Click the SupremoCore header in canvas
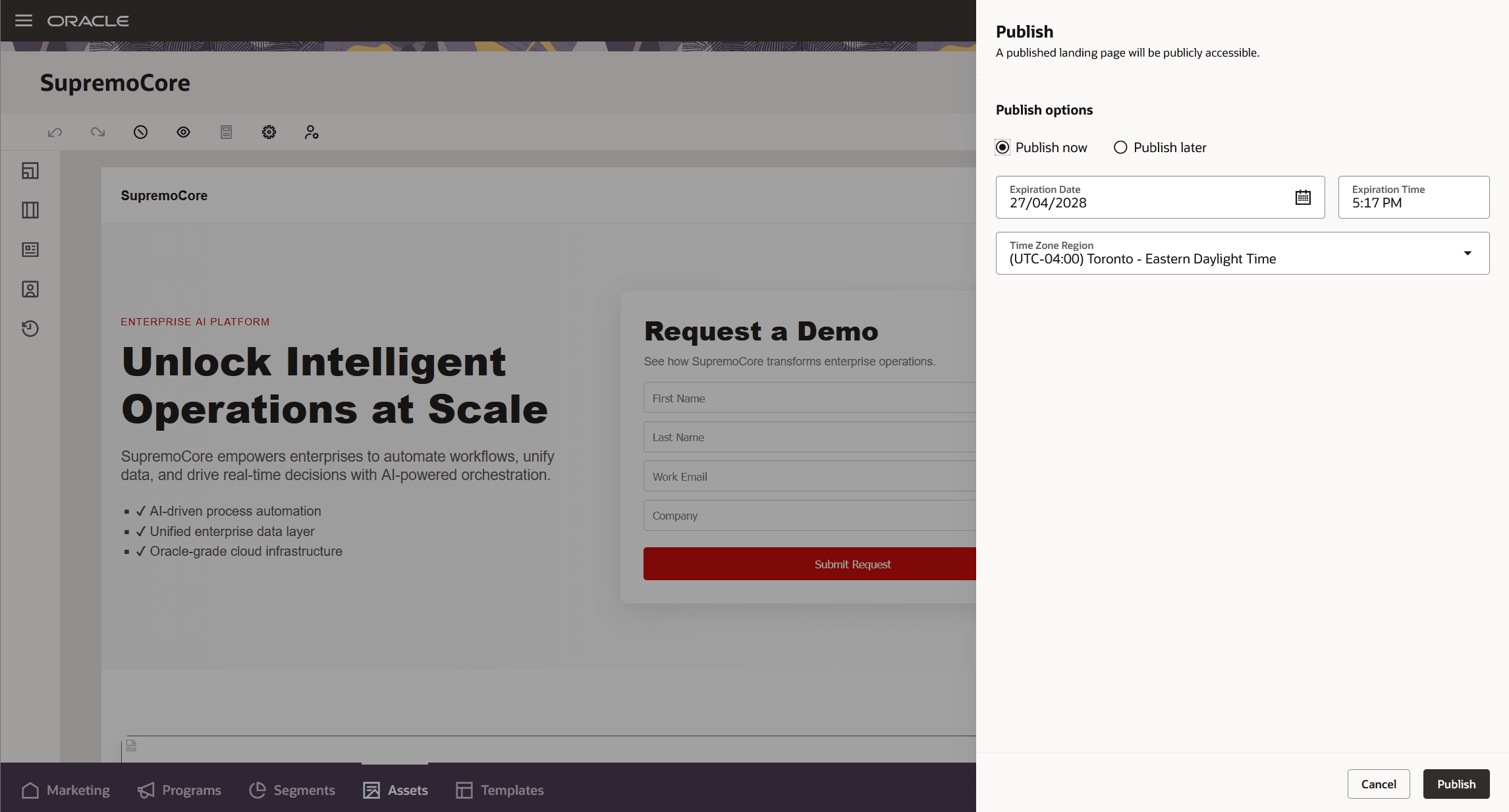The height and width of the screenshot is (812, 1509). (164, 196)
